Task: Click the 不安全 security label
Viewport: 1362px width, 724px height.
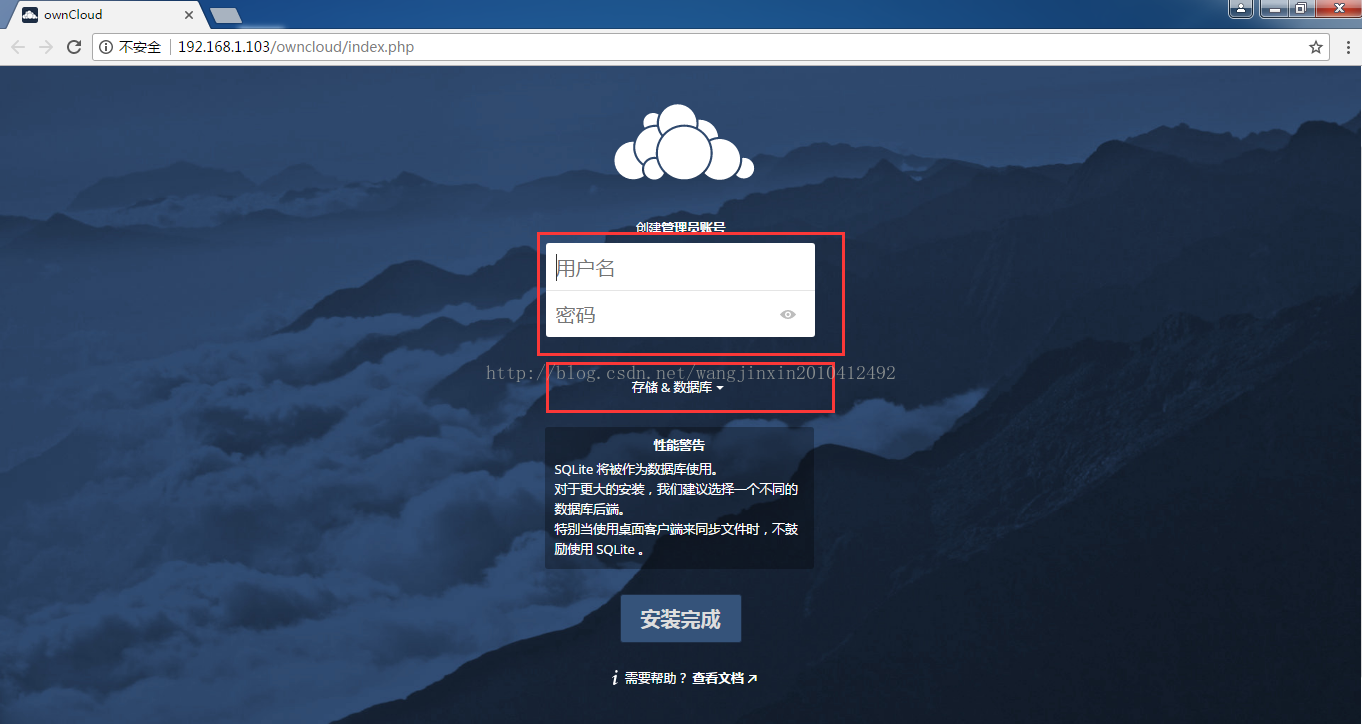Action: pyautogui.click(x=140, y=47)
